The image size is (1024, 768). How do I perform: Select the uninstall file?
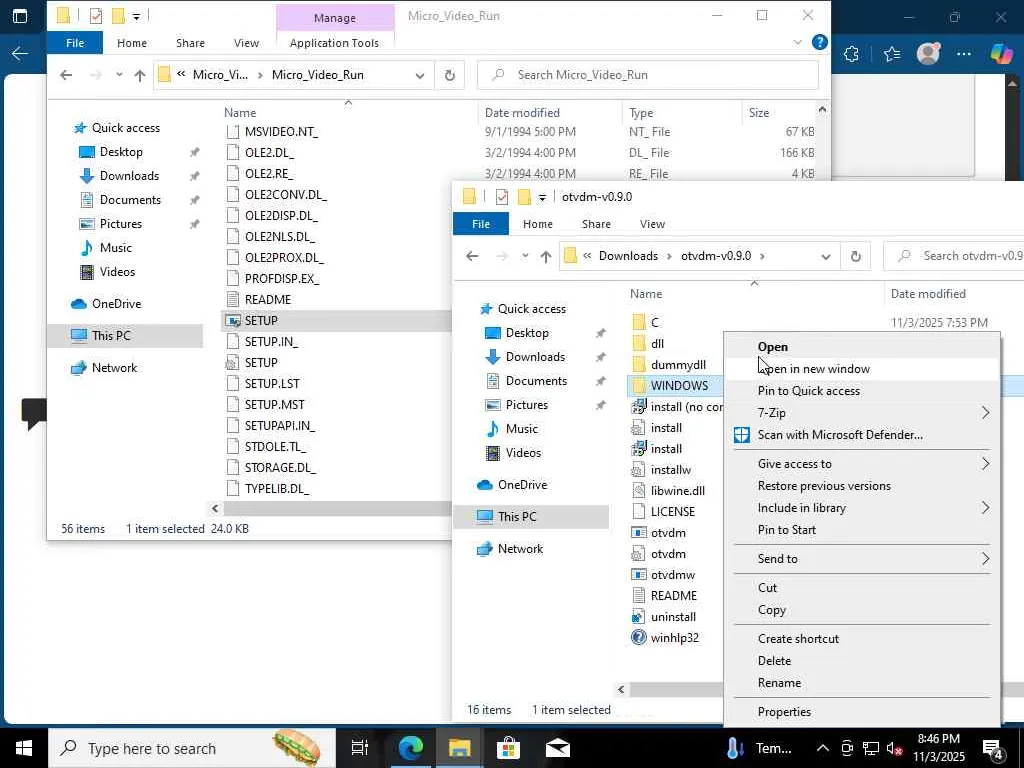point(673,616)
